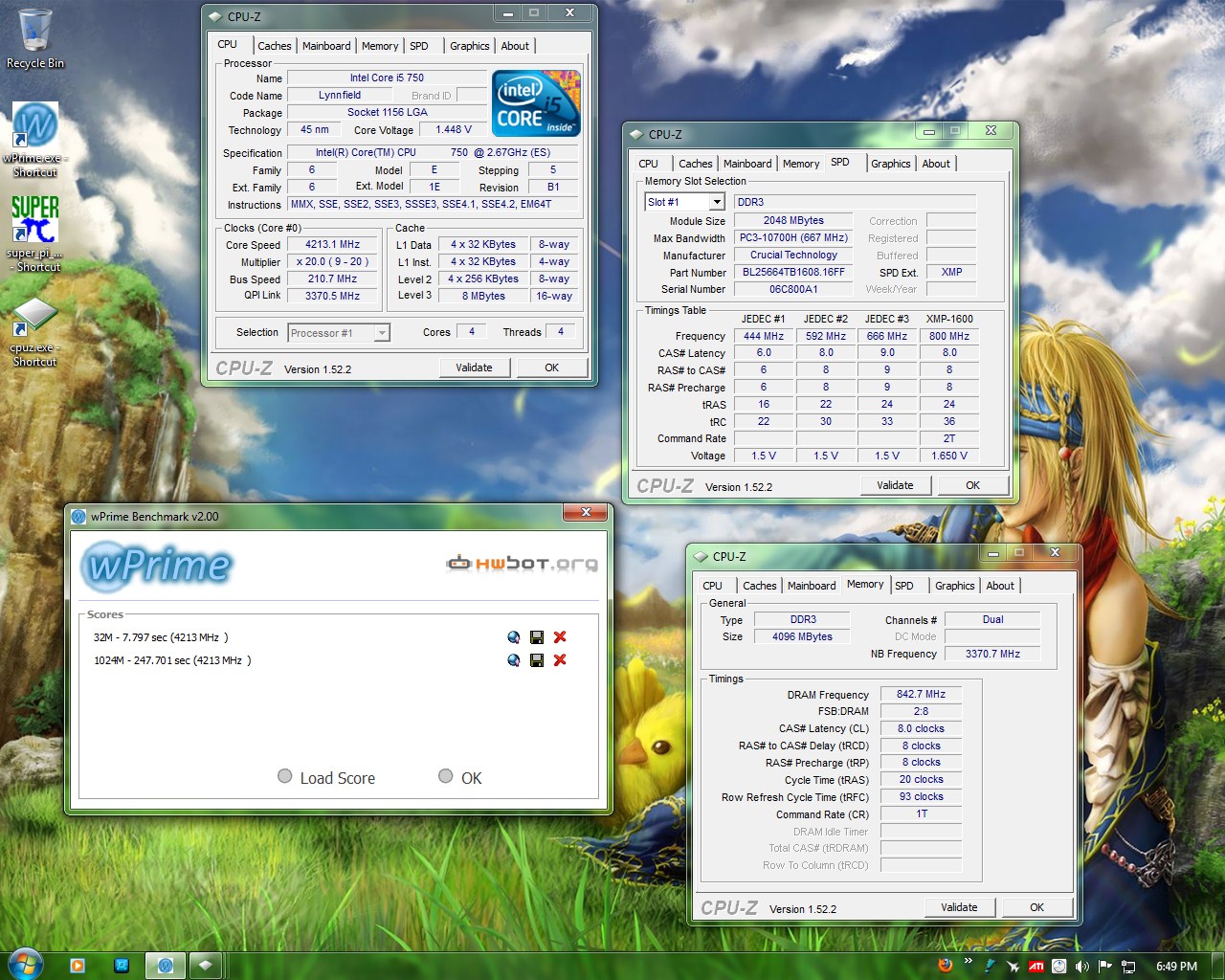The width and height of the screenshot is (1225, 980).
Task: Click the Name field Intel Core i5 750
Action: (x=387, y=78)
